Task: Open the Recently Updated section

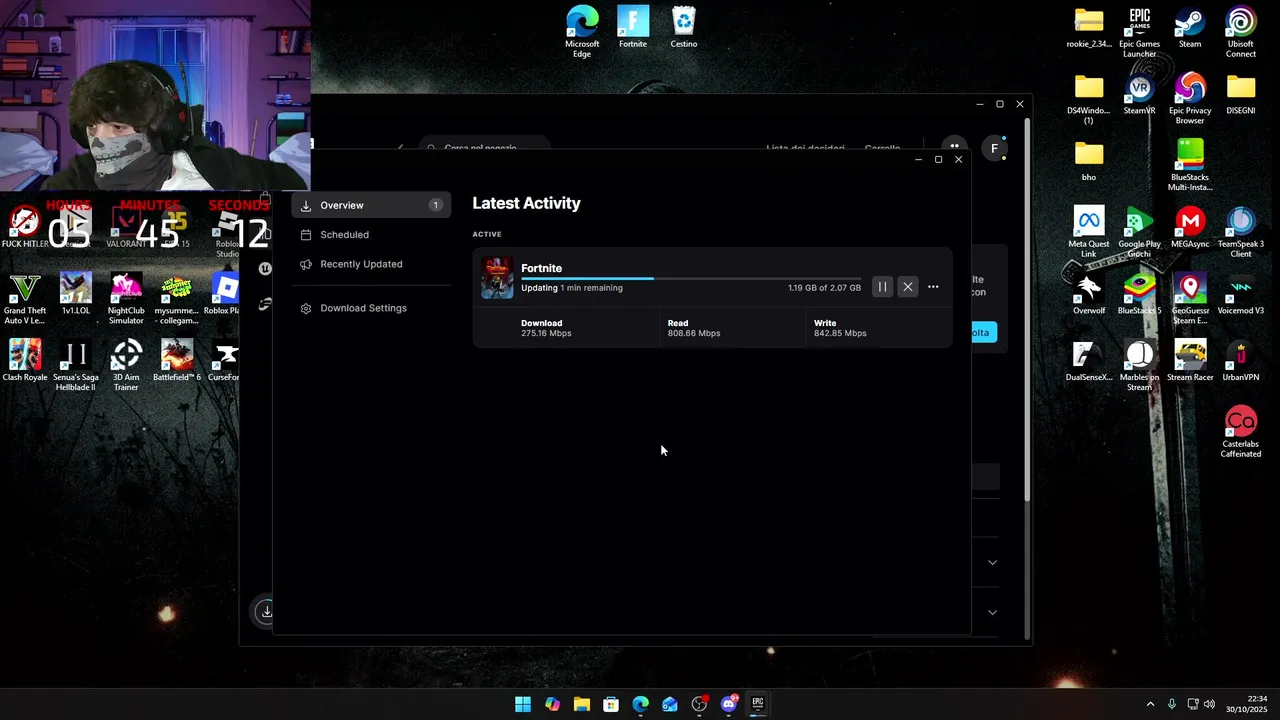Action: click(x=361, y=264)
